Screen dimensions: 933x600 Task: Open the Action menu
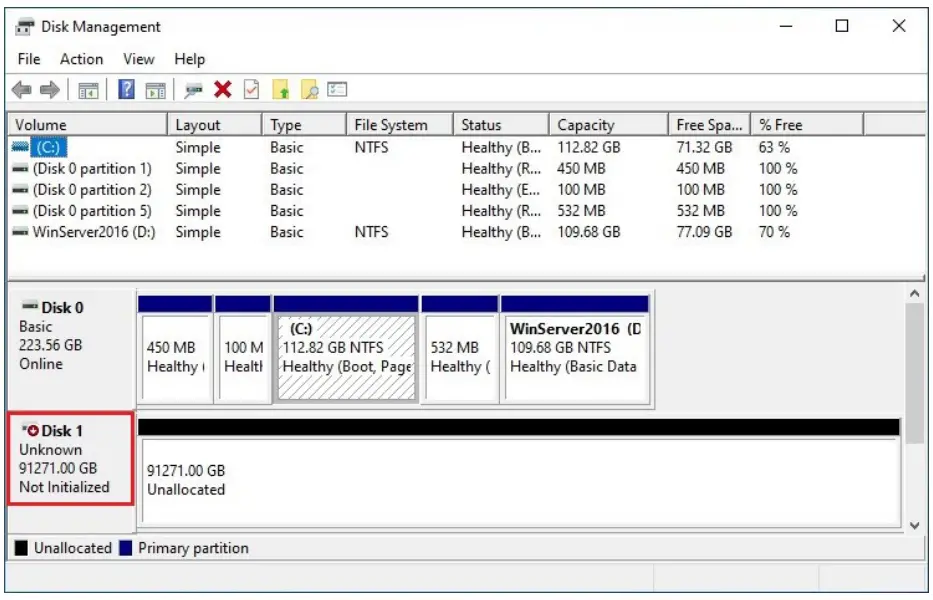tap(80, 59)
